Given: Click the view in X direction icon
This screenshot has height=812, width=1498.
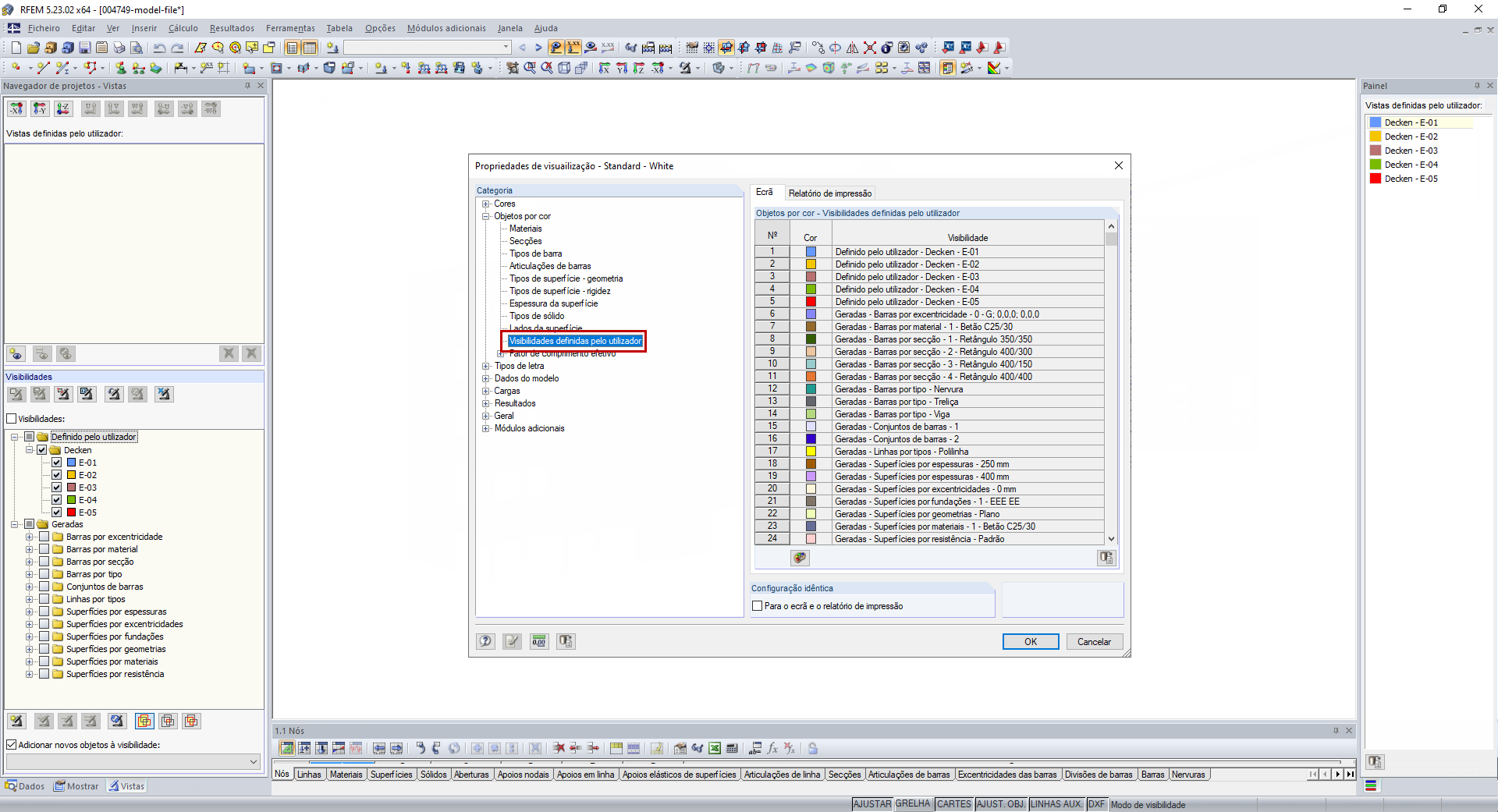Looking at the screenshot, I should tap(605, 68).
